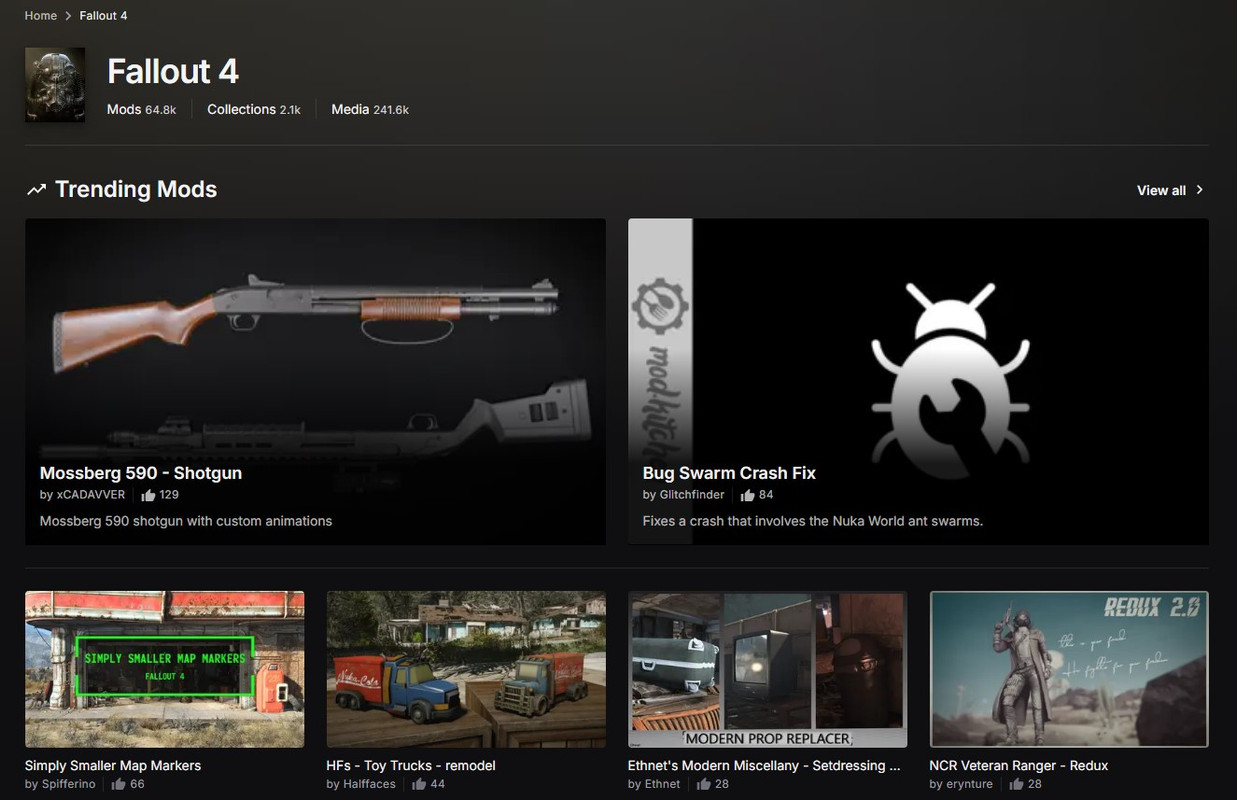Viewport: 1237px width, 800px height.
Task: Open the Media 241.6k section
Action: (370, 109)
